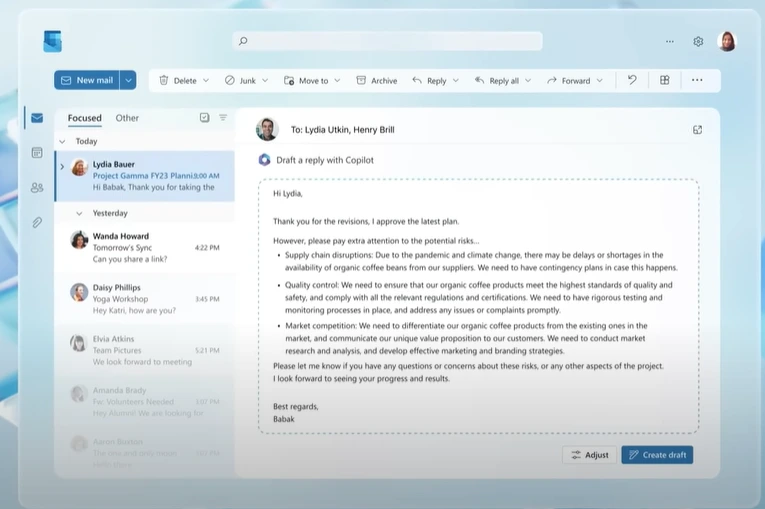765x509 pixels.
Task: Open the attachments paperclip sidebar icon
Action: click(x=37, y=223)
